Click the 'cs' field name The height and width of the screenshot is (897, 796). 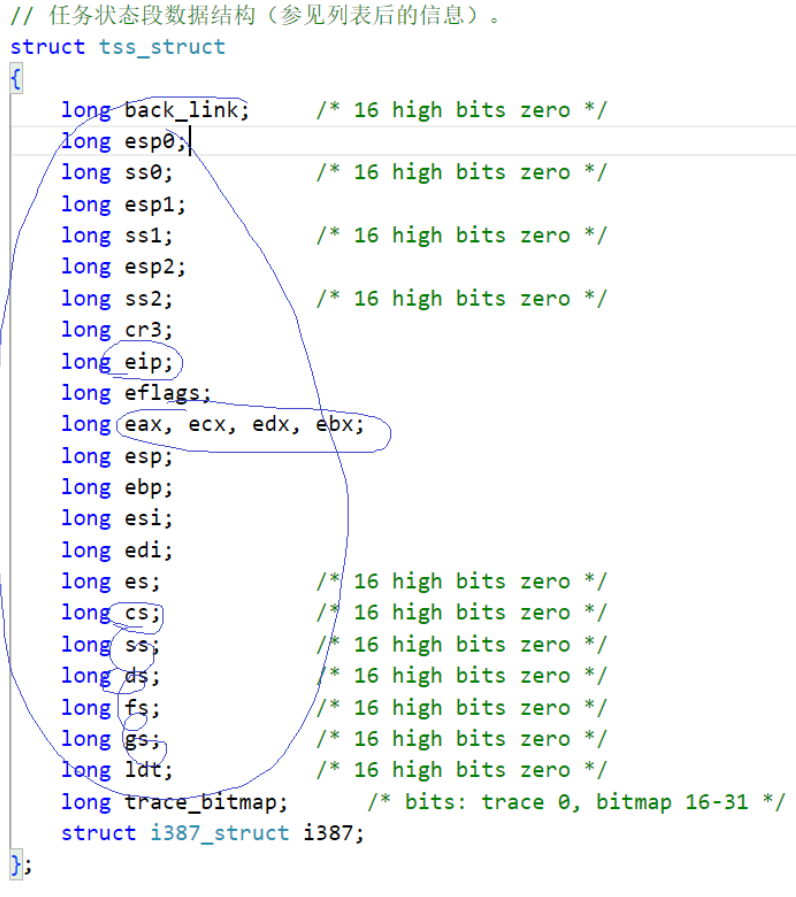[x=137, y=613]
